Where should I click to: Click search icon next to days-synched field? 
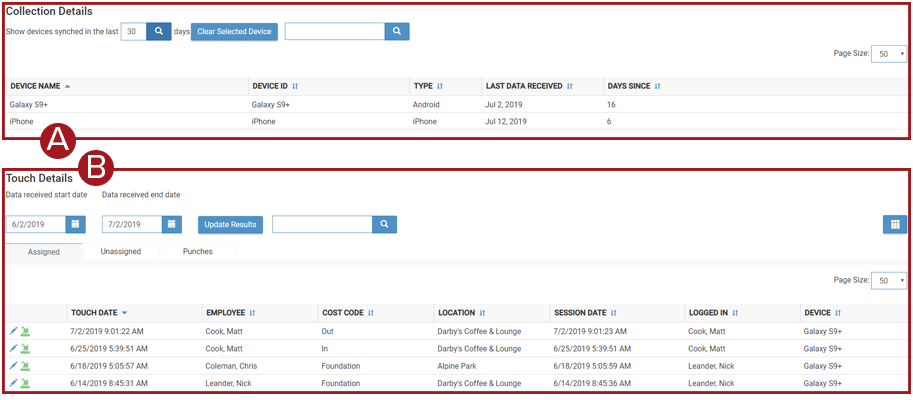click(x=158, y=31)
